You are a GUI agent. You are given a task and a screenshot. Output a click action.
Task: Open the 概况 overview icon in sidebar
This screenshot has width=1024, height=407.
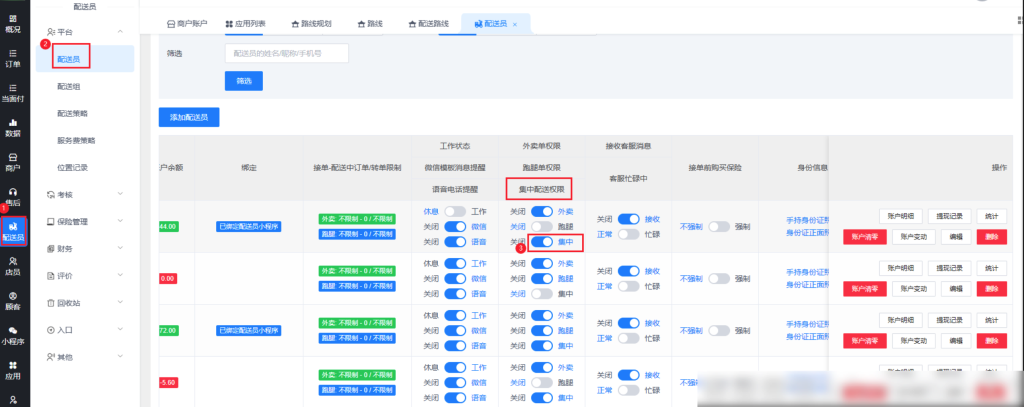coord(12,22)
